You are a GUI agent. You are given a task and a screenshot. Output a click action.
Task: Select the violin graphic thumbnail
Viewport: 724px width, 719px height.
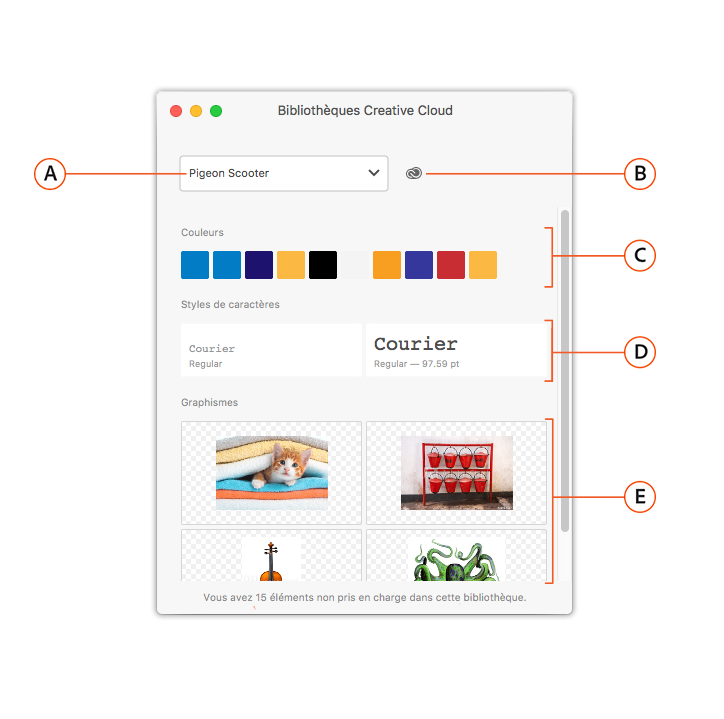click(x=272, y=555)
